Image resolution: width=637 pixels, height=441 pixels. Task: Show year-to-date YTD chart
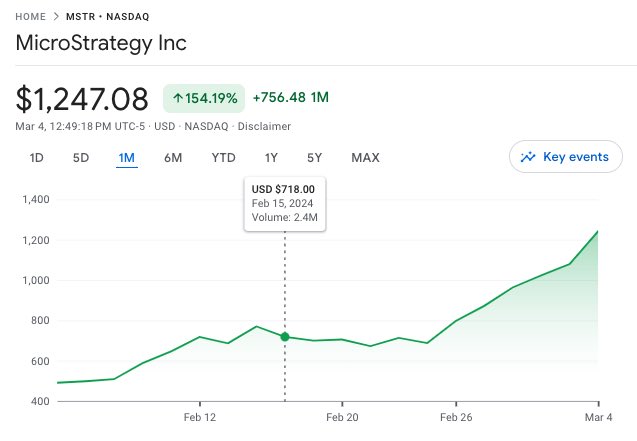point(223,157)
